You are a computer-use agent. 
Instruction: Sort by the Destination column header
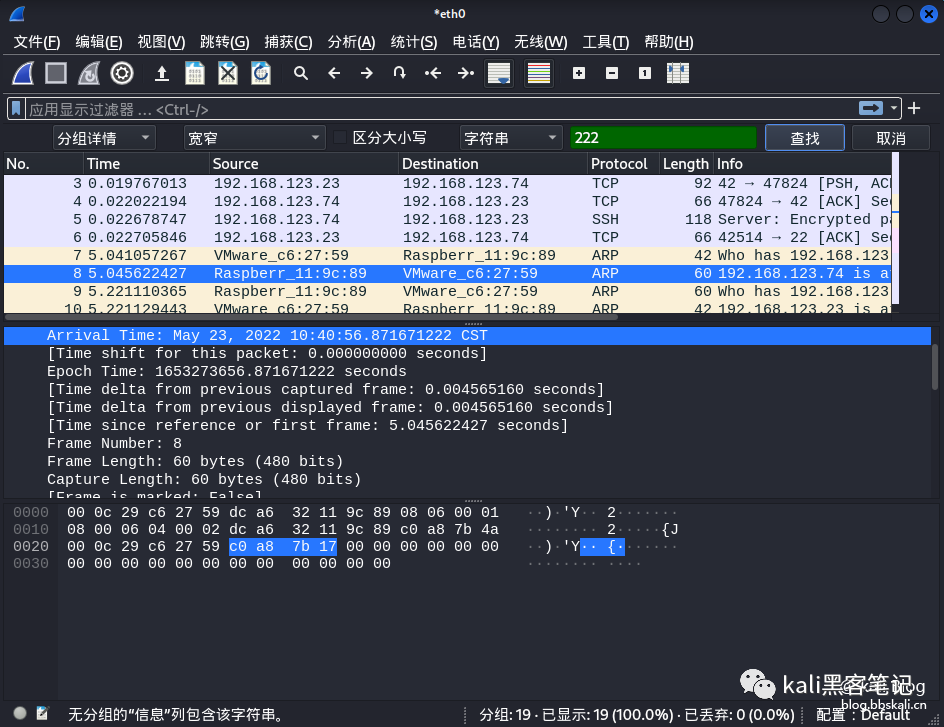[x=492, y=164]
